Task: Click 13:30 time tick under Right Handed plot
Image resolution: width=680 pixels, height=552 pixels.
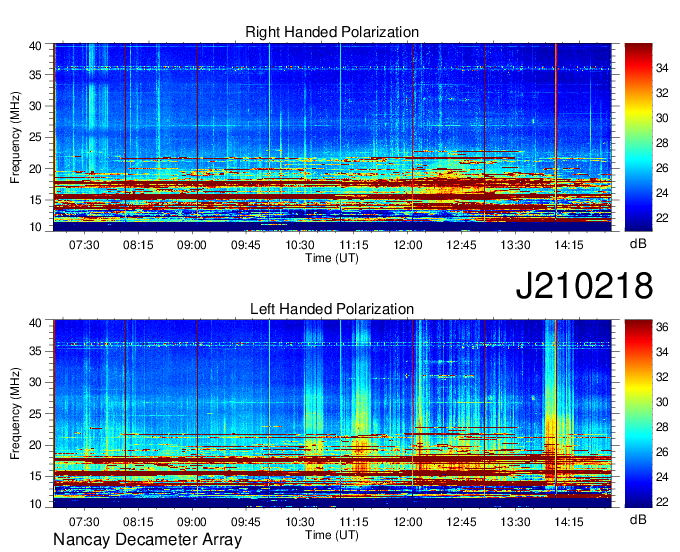Action: (x=515, y=245)
